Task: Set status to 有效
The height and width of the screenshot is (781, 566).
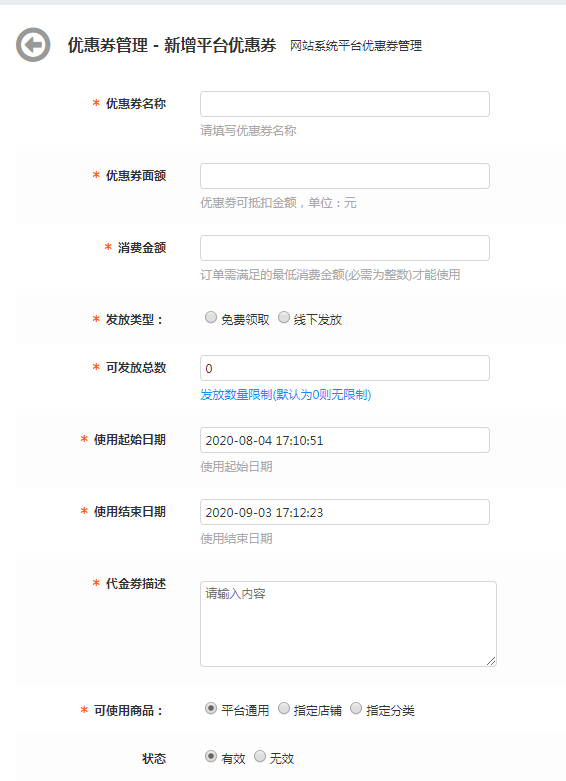Action: pyautogui.click(x=211, y=757)
